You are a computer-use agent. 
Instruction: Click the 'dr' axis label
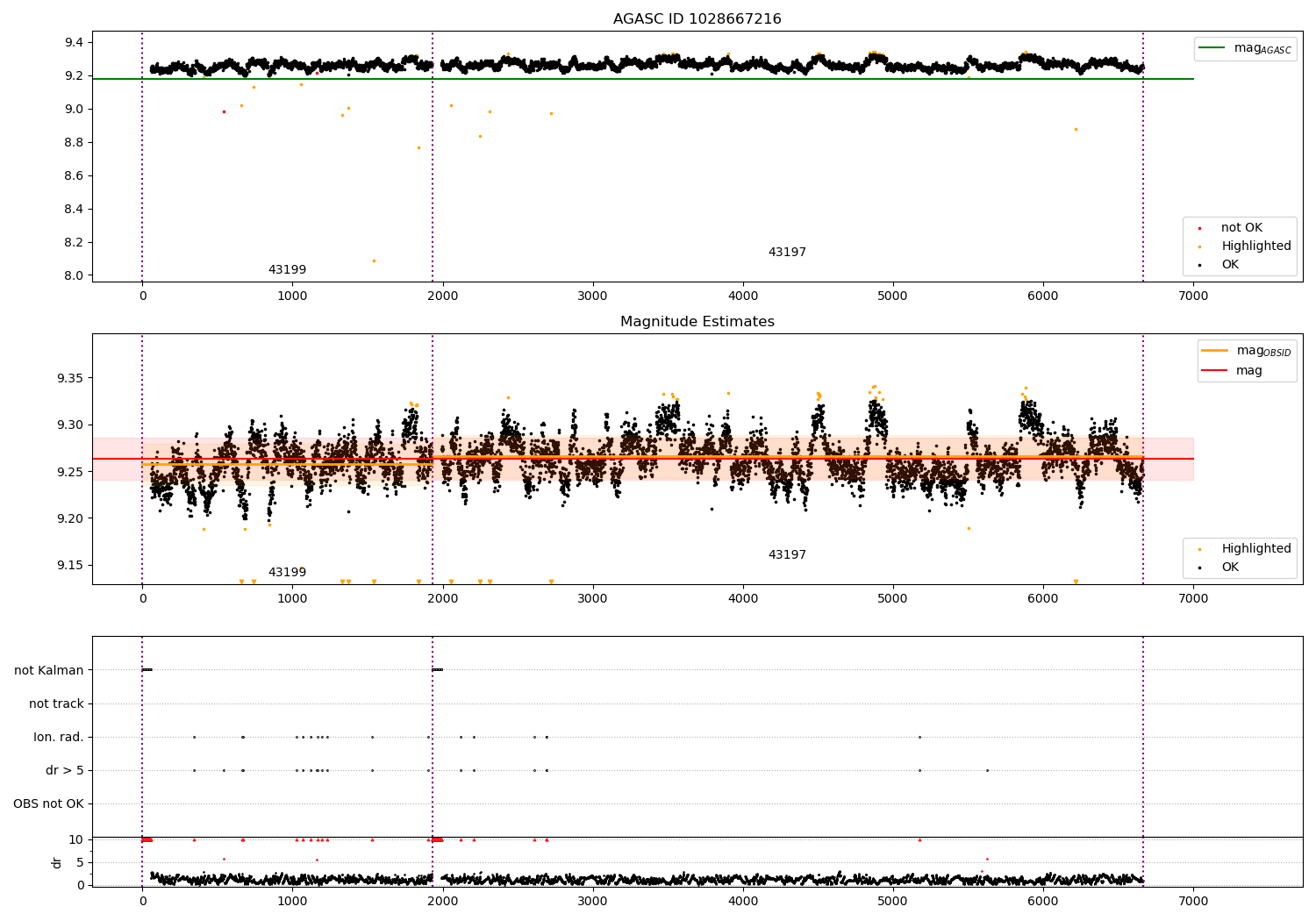tap(56, 862)
